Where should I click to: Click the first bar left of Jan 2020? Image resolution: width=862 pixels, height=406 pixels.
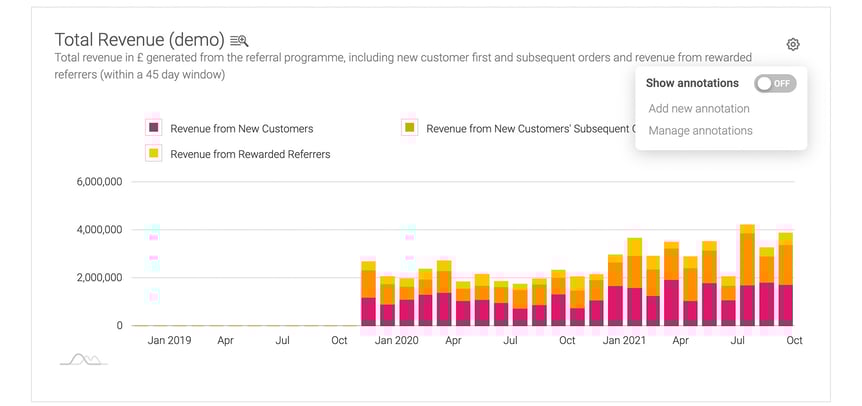[x=368, y=293]
